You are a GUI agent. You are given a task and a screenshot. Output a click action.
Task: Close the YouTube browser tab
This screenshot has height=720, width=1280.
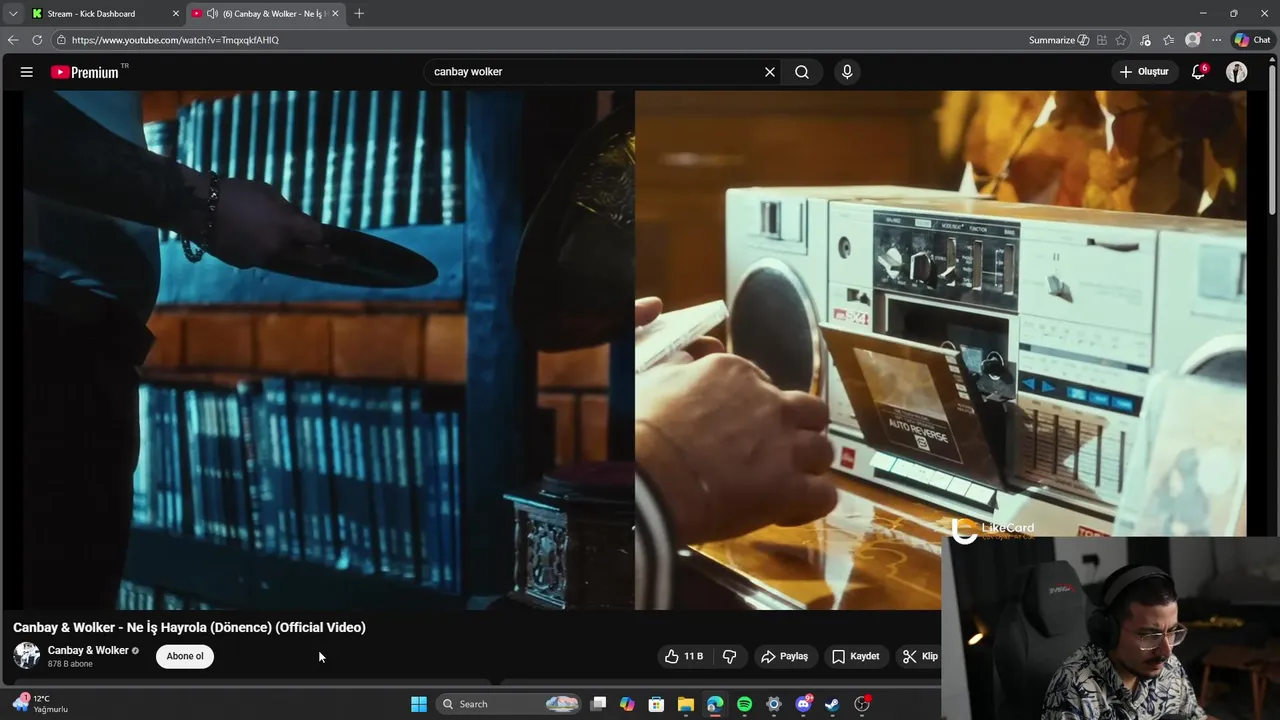[335, 14]
